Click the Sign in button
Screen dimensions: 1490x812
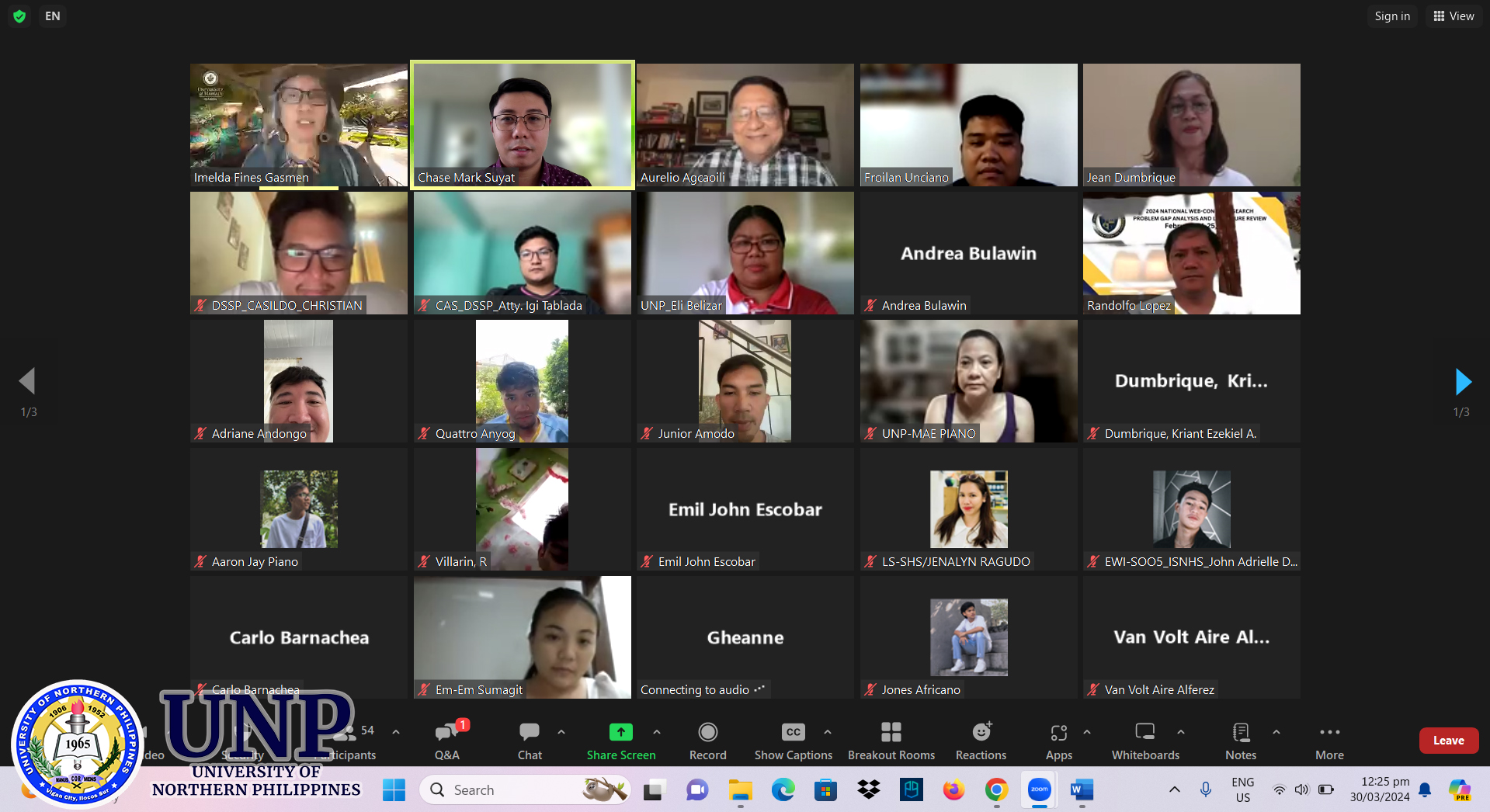(1391, 16)
